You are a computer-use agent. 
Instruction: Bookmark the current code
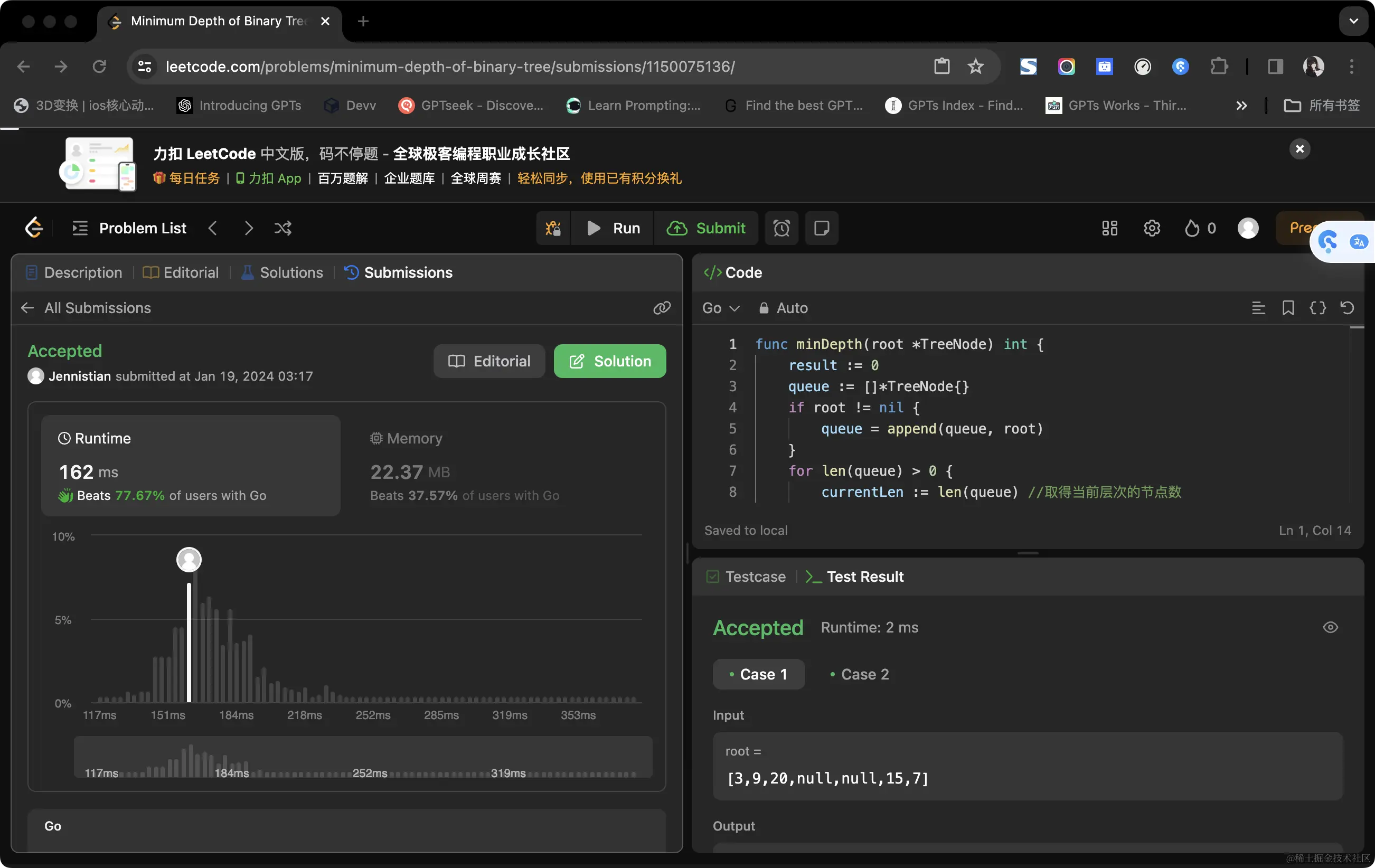point(1288,308)
